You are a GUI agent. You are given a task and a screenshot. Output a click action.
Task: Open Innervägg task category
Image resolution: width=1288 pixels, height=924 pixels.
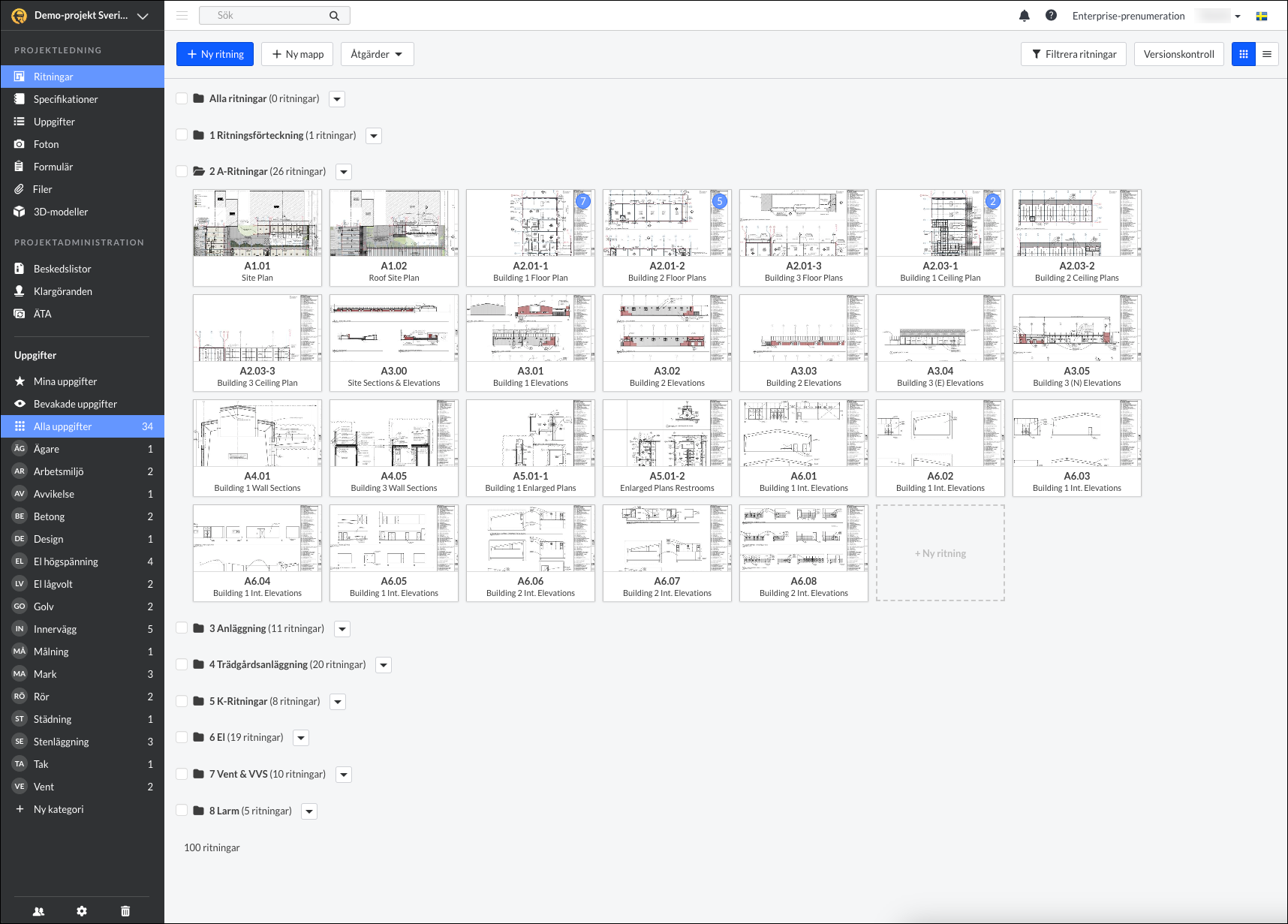pos(83,629)
